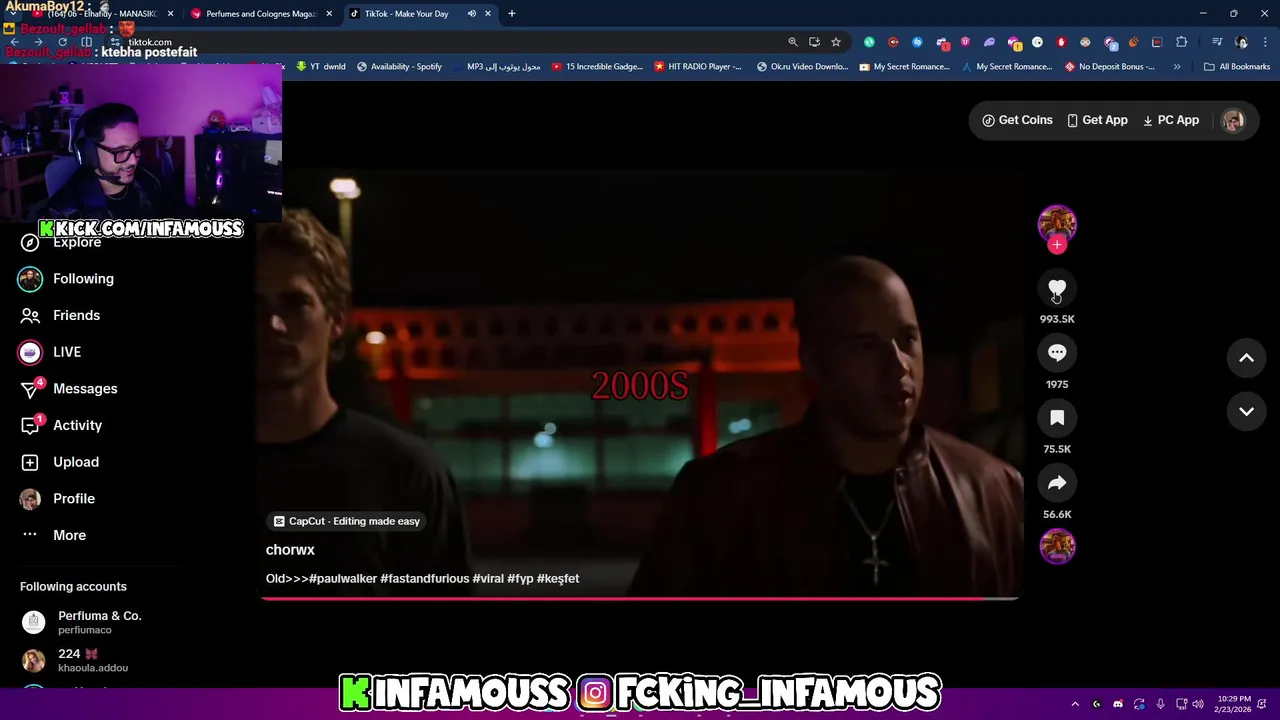
Task: Open microphone tray icon
Action: [x=1160, y=704]
